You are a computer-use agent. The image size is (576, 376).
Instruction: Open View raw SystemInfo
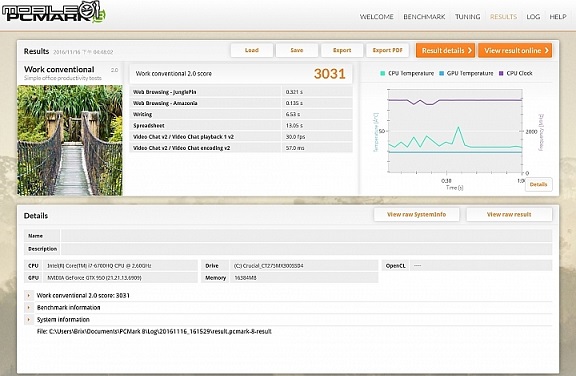coord(417,214)
